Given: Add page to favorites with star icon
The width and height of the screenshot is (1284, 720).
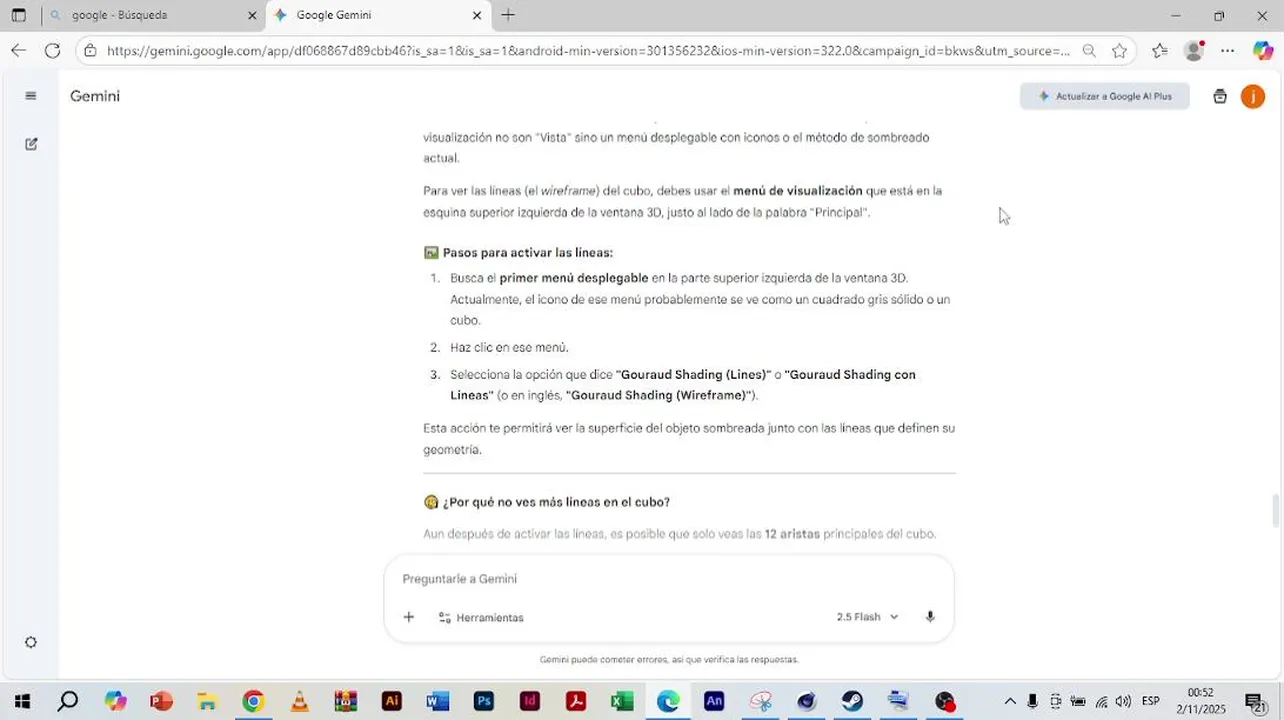Looking at the screenshot, I should click(1119, 50).
